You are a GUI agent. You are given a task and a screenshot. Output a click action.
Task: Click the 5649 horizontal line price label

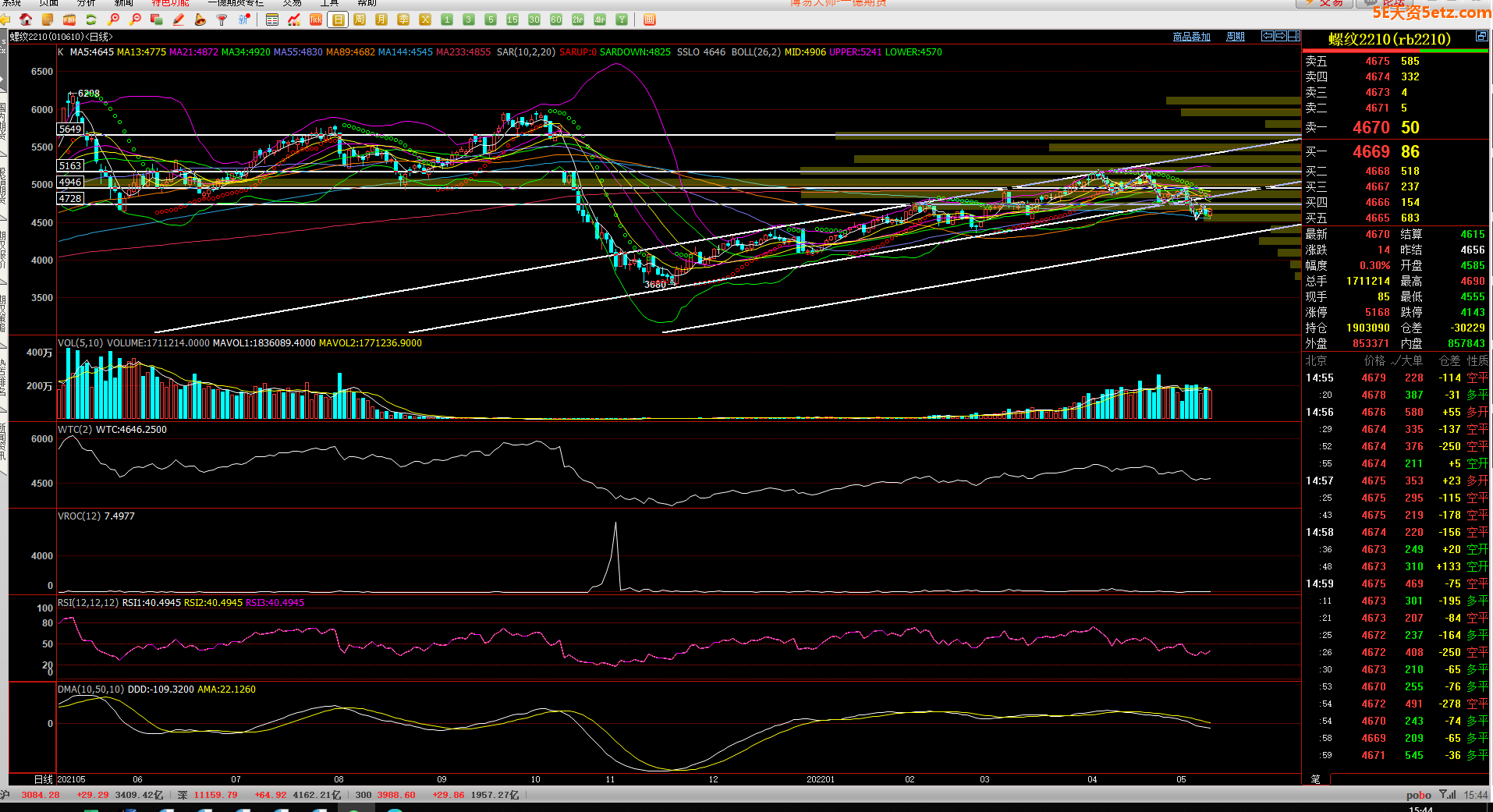[x=70, y=129]
